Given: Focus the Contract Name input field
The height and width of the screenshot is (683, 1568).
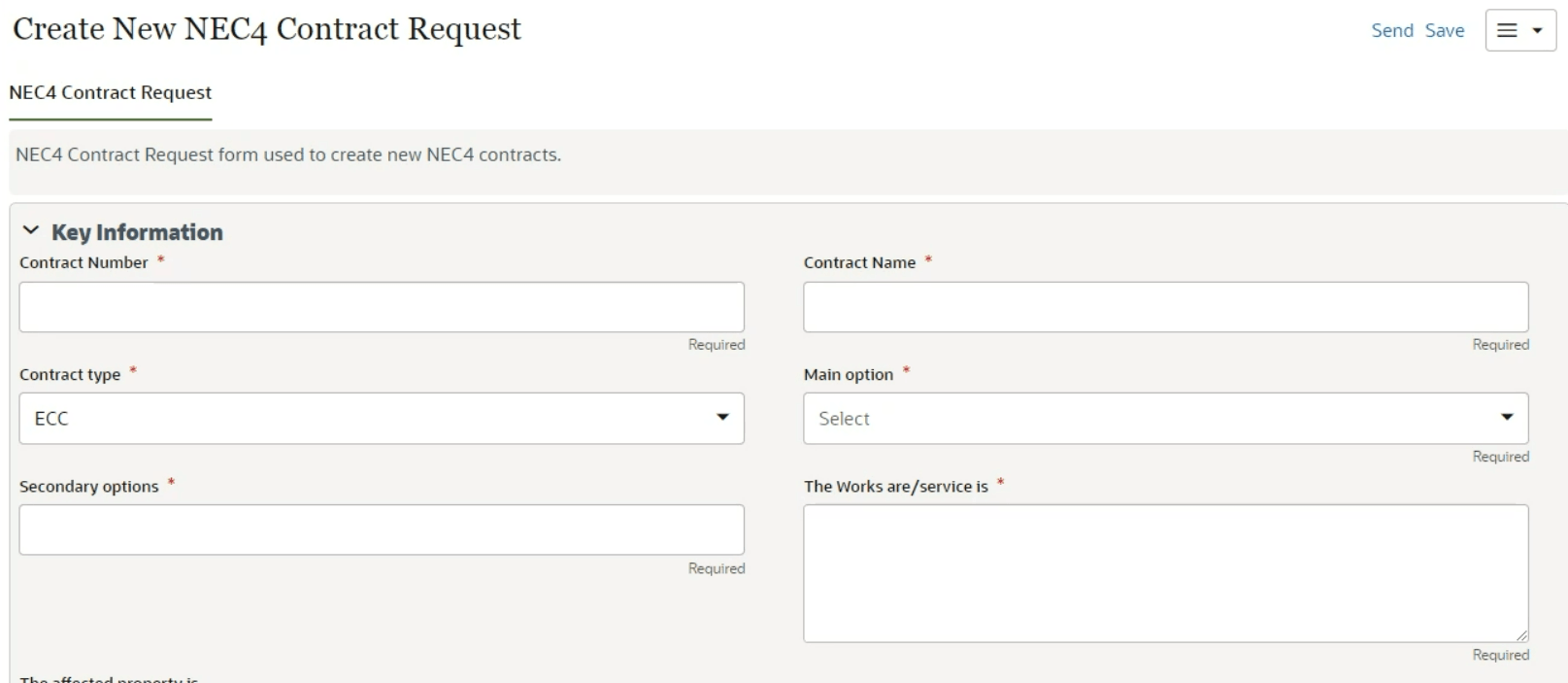Looking at the screenshot, I should 1165,307.
